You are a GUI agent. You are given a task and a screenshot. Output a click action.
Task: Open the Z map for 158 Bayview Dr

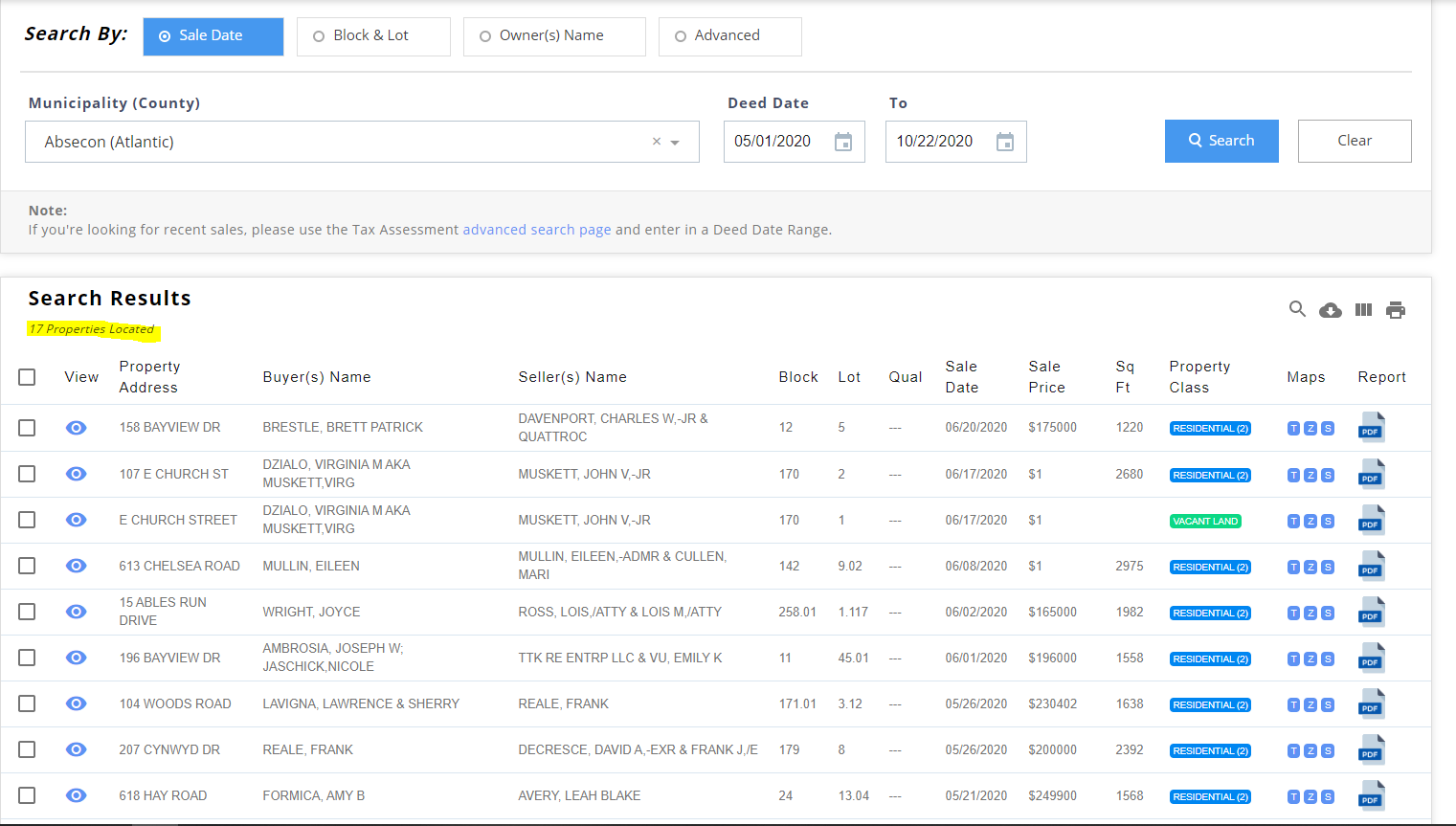pyautogui.click(x=1310, y=429)
